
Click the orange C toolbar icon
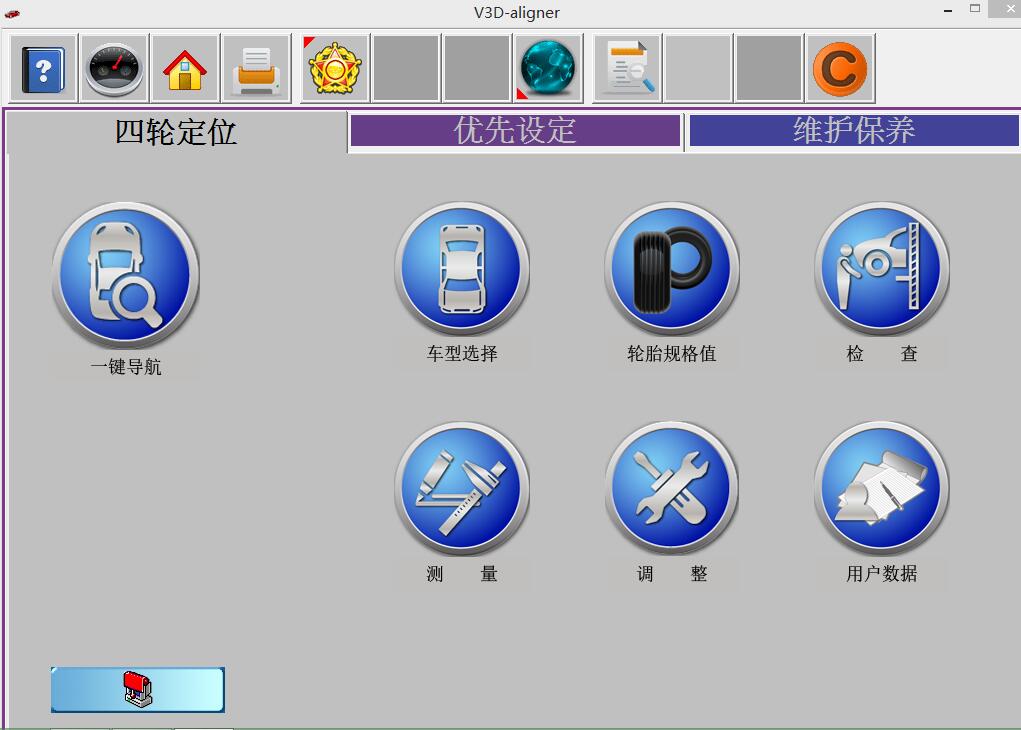[x=840, y=69]
